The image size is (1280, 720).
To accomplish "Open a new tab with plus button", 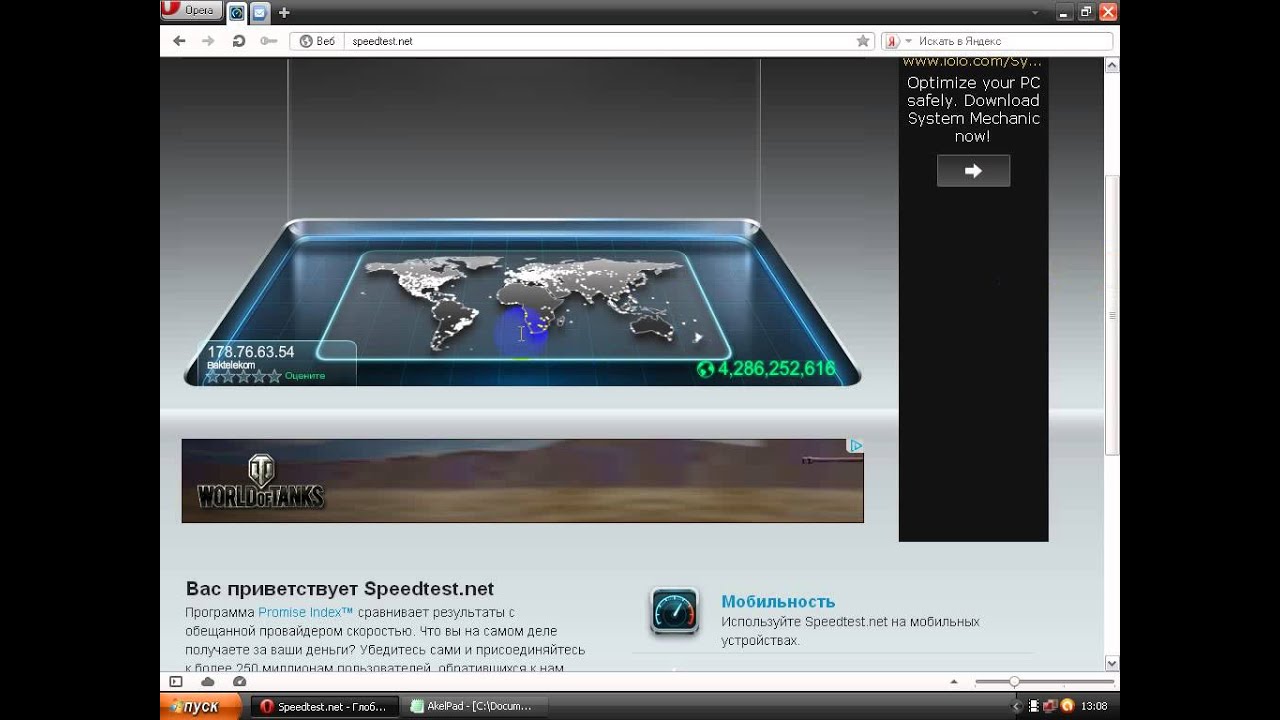I will tap(285, 13).
